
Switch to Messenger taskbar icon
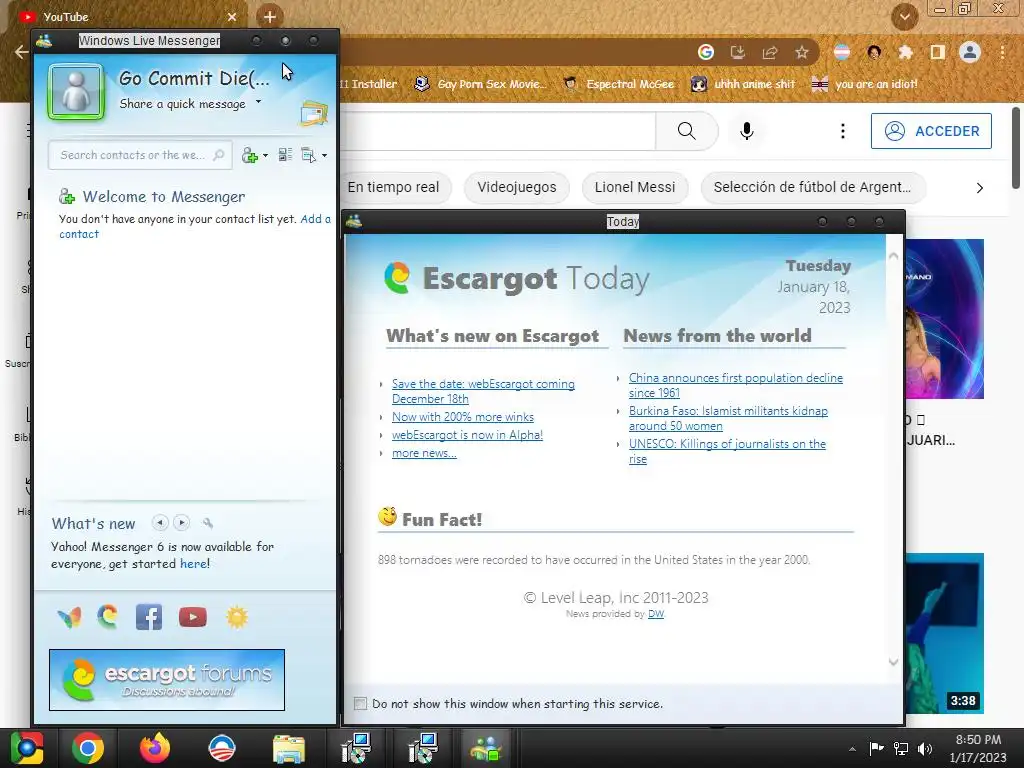pyautogui.click(x=486, y=748)
